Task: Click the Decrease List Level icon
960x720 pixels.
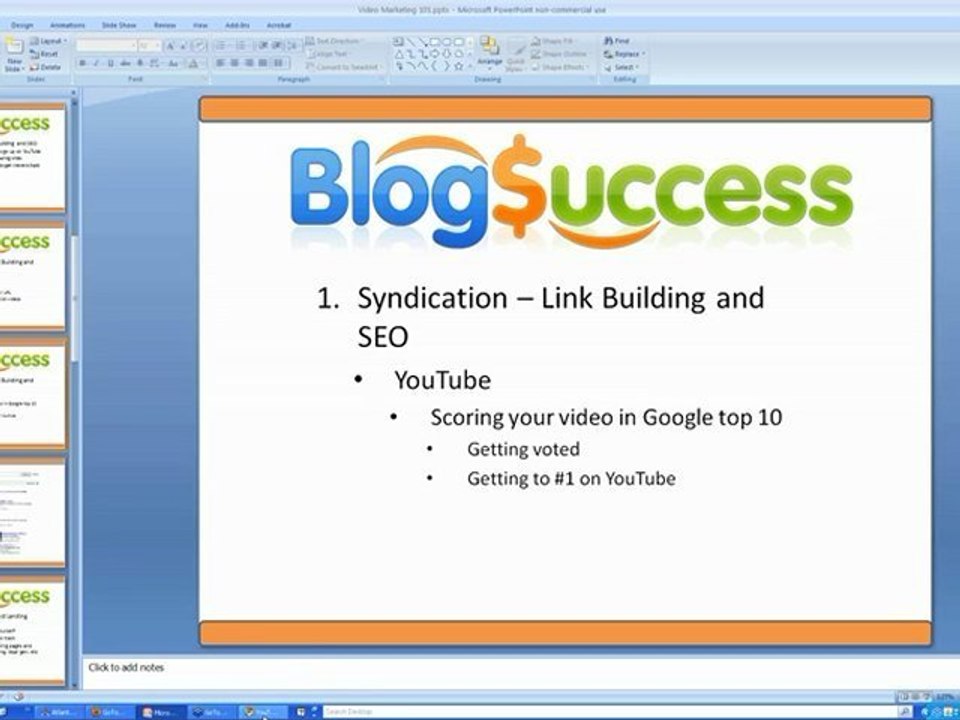Action: point(263,46)
